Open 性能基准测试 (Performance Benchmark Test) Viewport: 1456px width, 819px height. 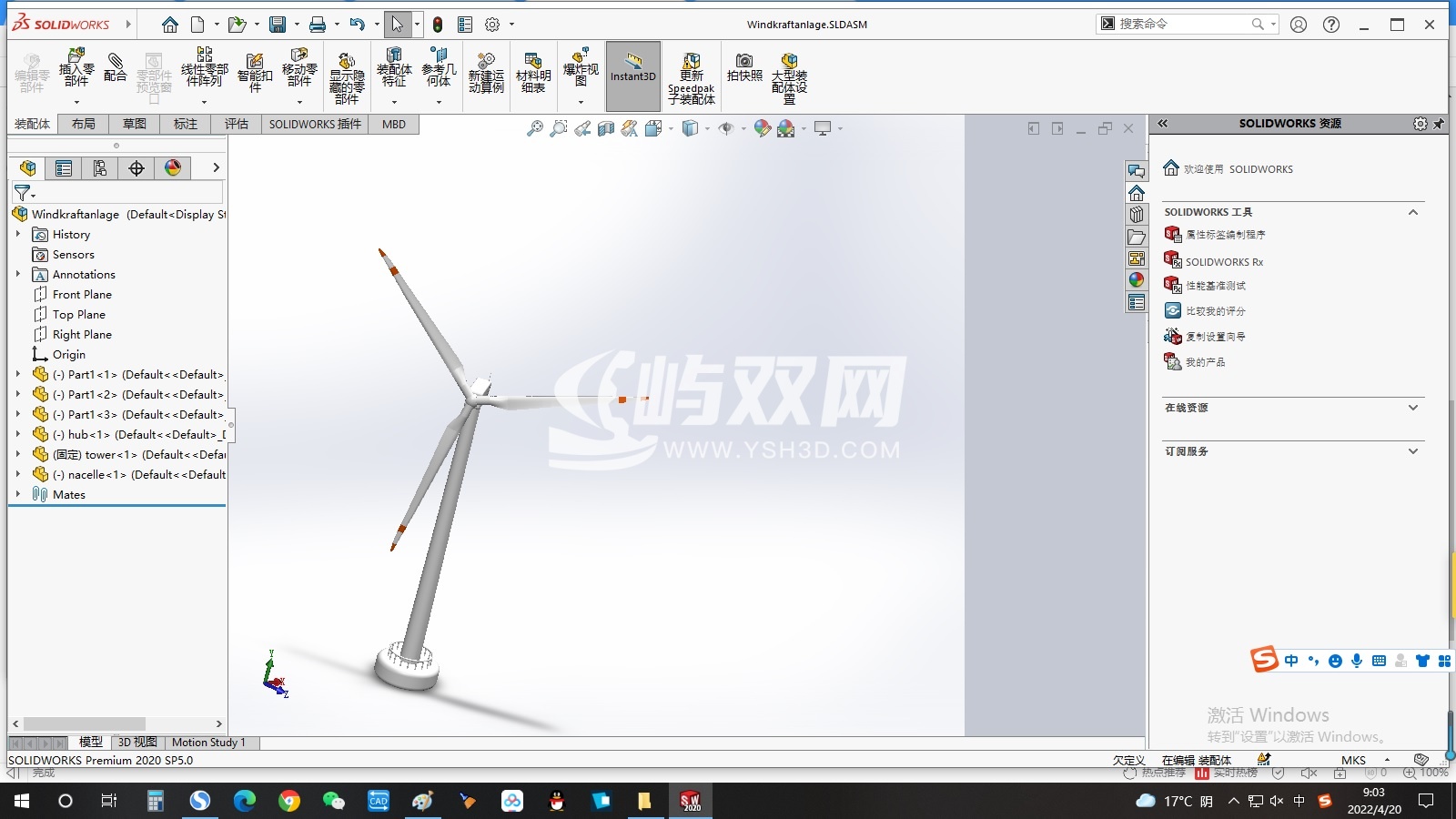point(1205,286)
